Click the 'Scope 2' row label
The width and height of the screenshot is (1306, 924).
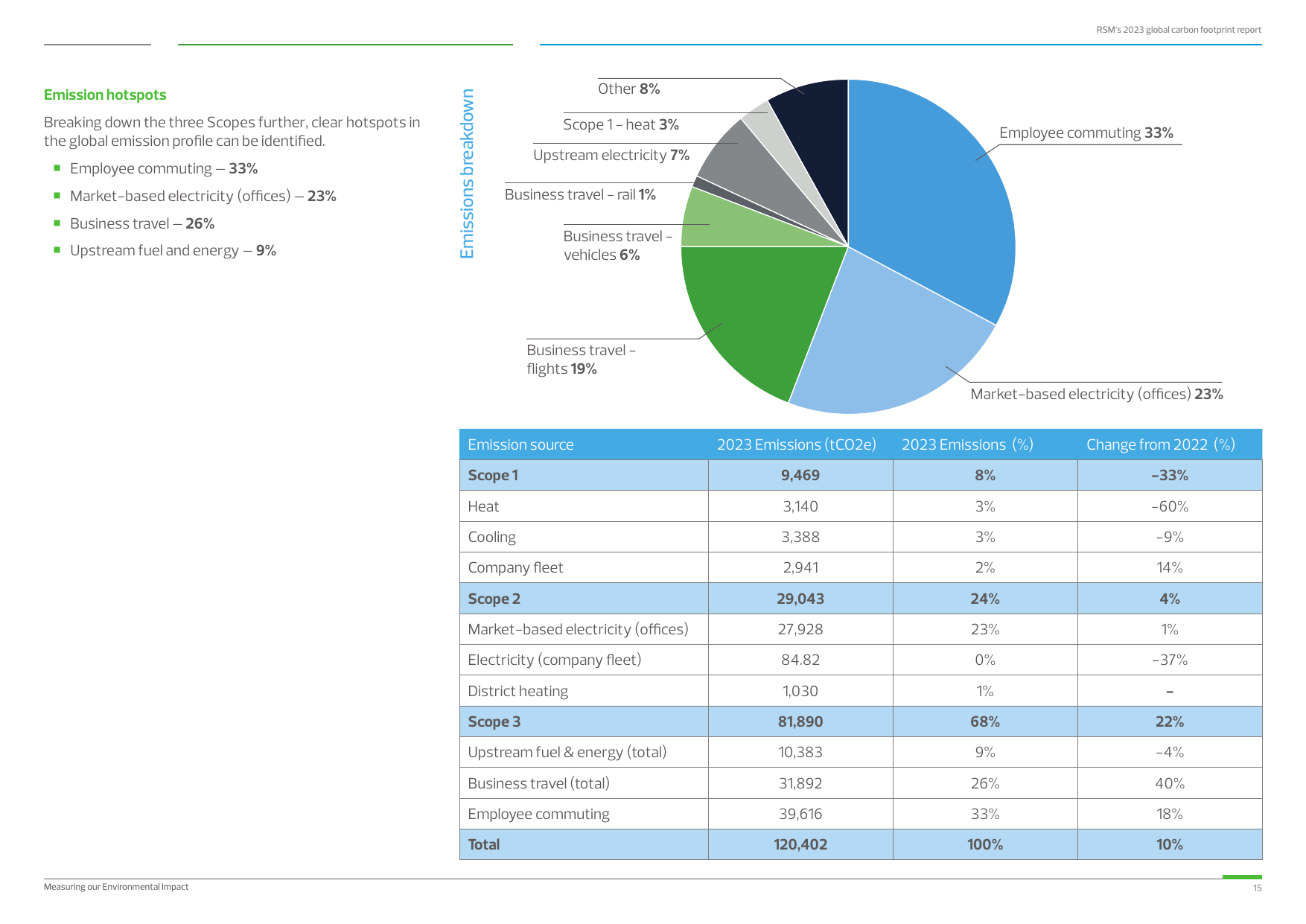(494, 599)
